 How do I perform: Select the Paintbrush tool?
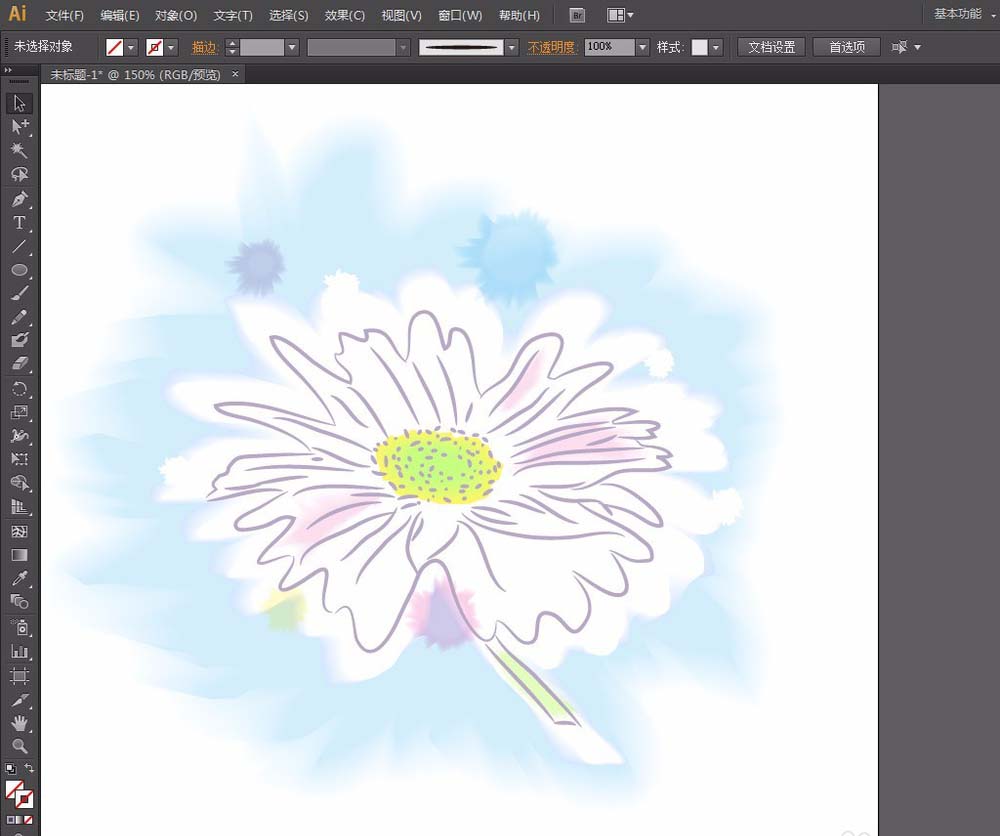coord(19,294)
